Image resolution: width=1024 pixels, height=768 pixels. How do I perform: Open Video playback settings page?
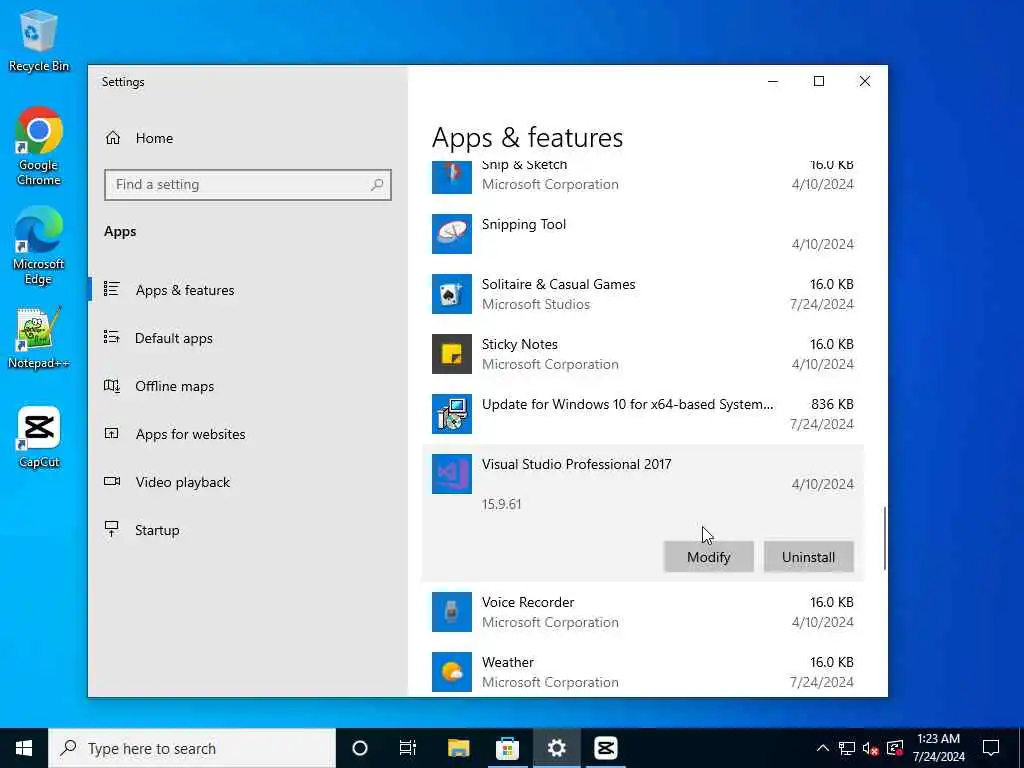pos(183,482)
